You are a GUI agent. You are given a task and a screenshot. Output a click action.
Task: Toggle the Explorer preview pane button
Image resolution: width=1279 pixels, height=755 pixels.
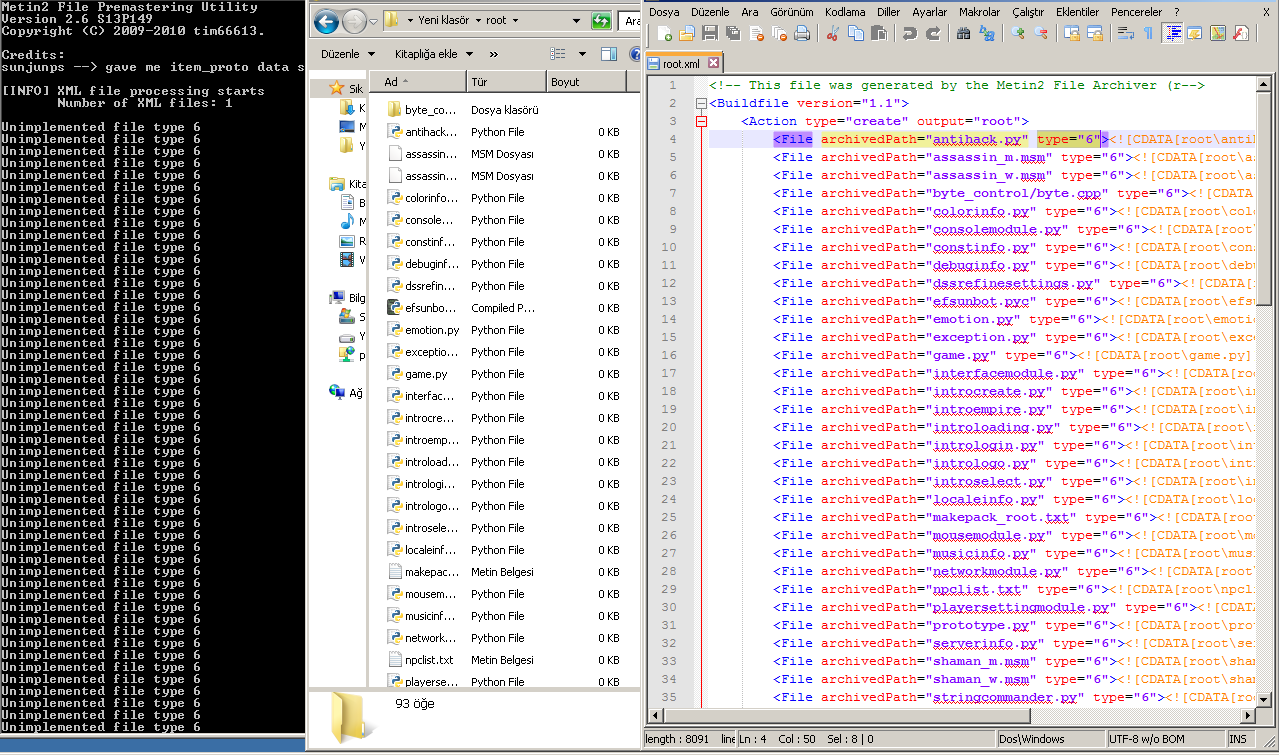pyautogui.click(x=609, y=54)
